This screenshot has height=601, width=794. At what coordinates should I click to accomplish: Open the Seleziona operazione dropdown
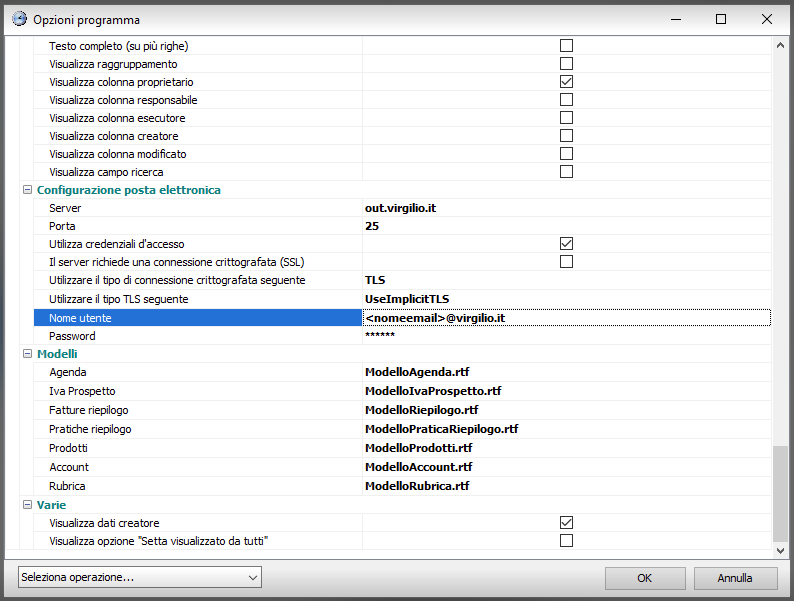tap(140, 577)
